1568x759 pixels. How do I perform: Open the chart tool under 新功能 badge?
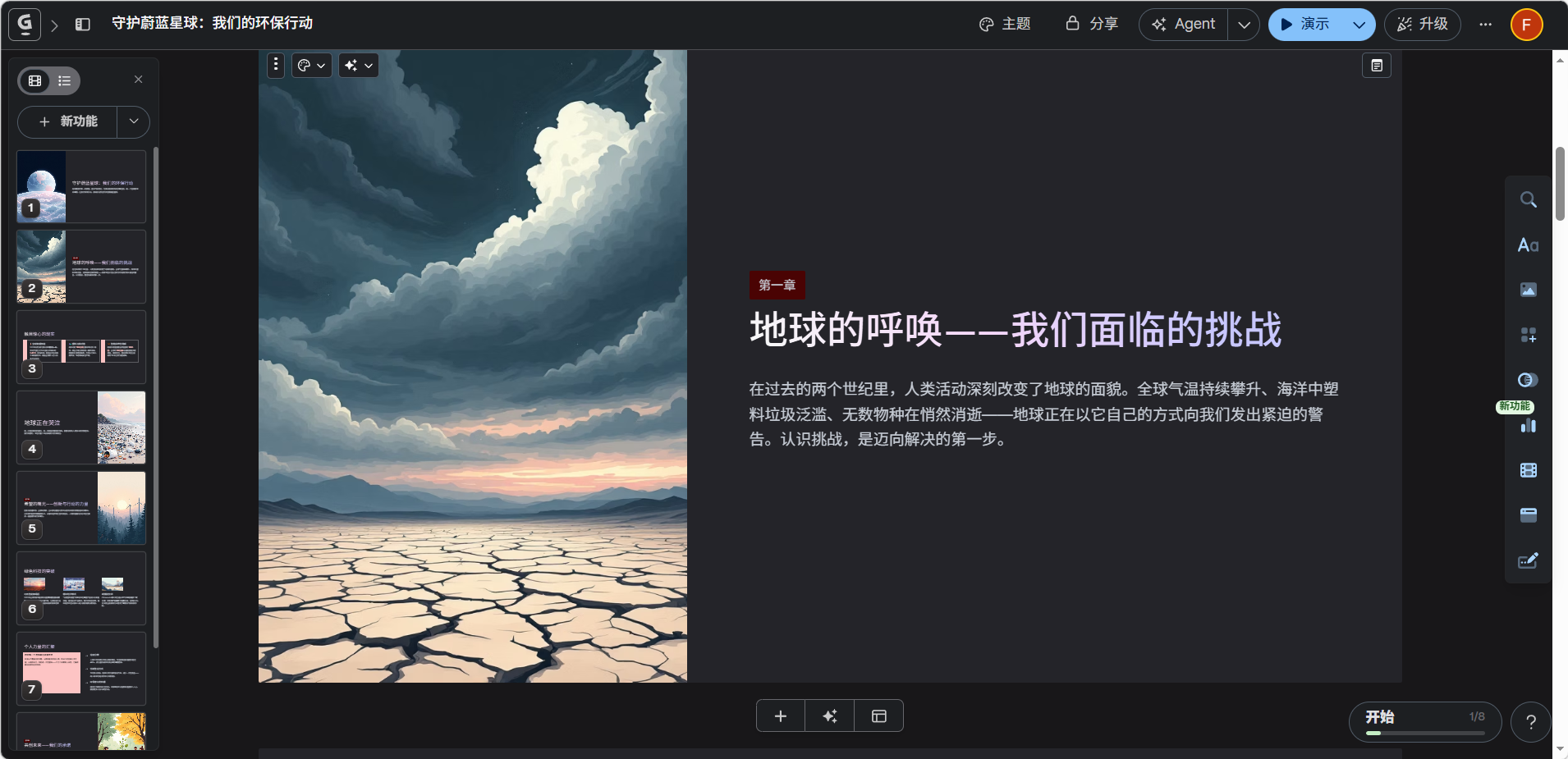[x=1528, y=425]
